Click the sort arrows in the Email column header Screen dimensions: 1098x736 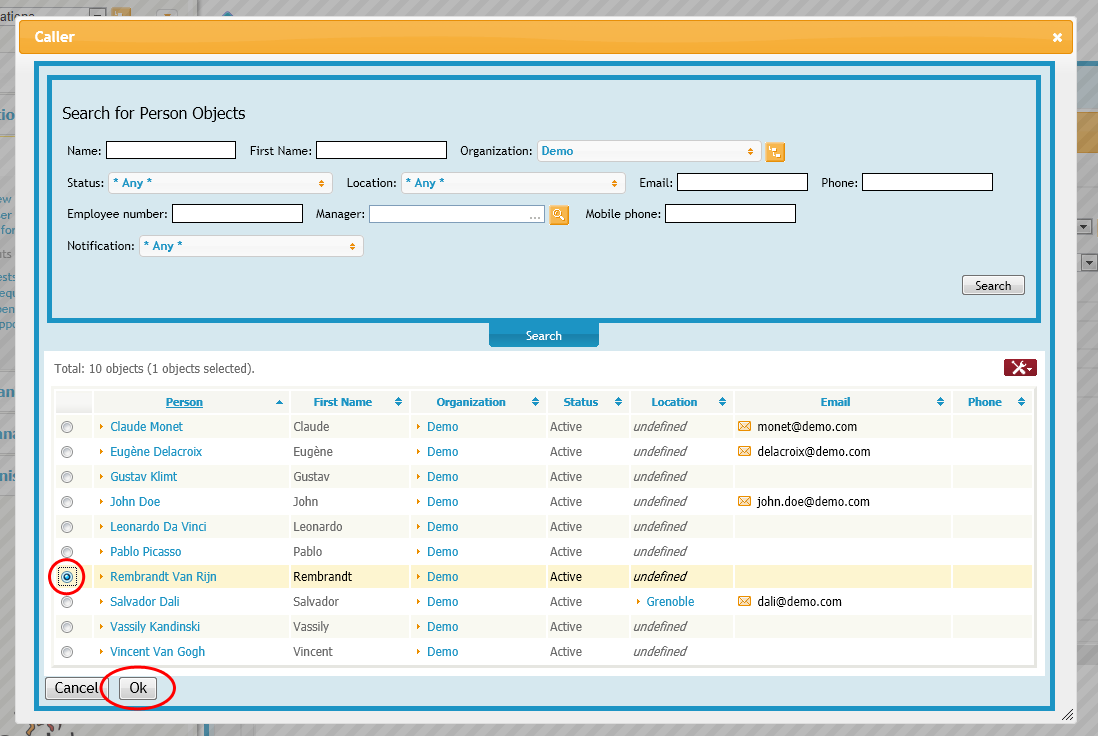[940, 402]
